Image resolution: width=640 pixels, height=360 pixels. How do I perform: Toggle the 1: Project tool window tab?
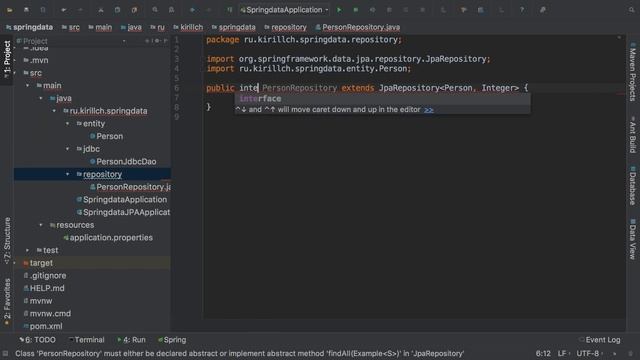(x=7, y=60)
